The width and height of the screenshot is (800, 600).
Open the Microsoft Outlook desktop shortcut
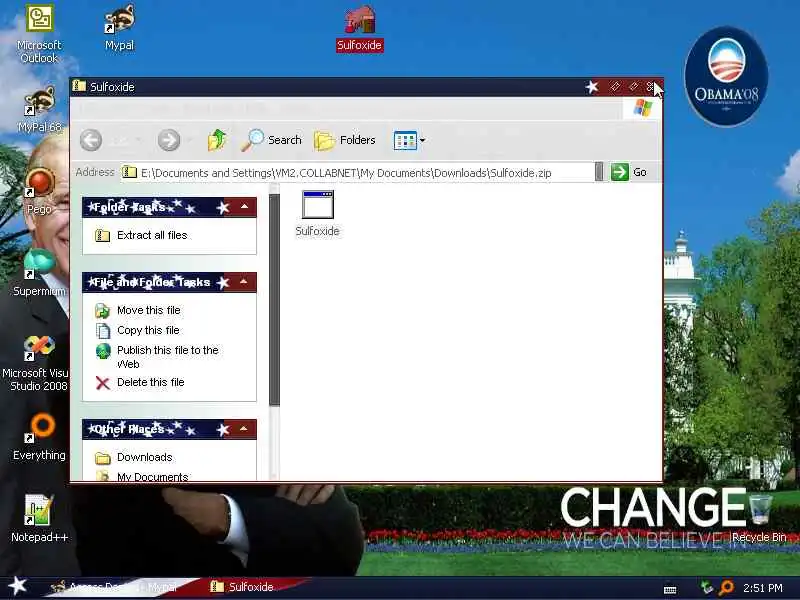point(39,33)
